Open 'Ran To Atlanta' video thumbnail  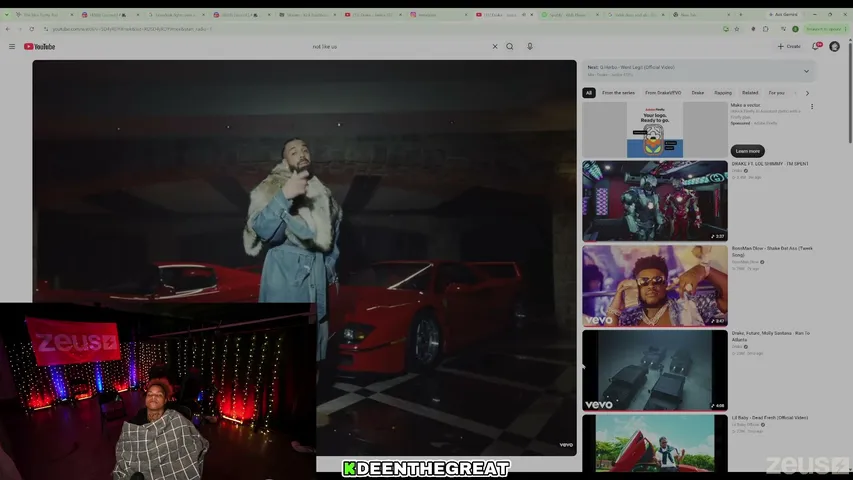coord(654,371)
